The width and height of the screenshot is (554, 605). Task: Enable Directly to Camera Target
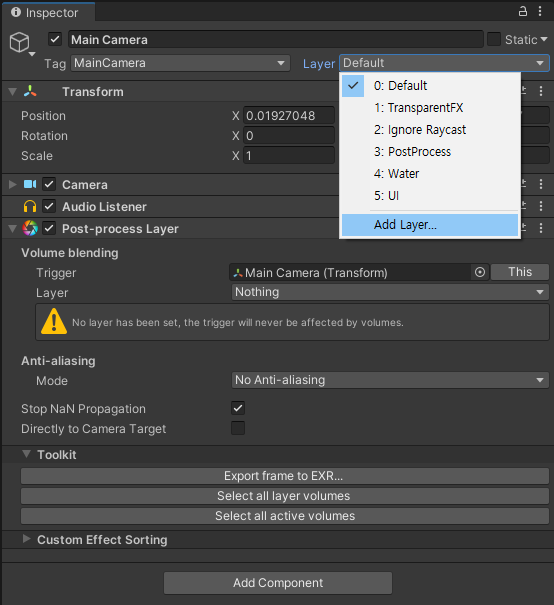238,428
